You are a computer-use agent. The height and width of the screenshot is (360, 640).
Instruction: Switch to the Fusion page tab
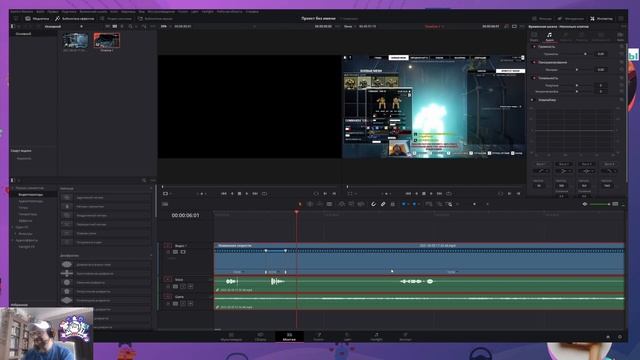(318, 336)
